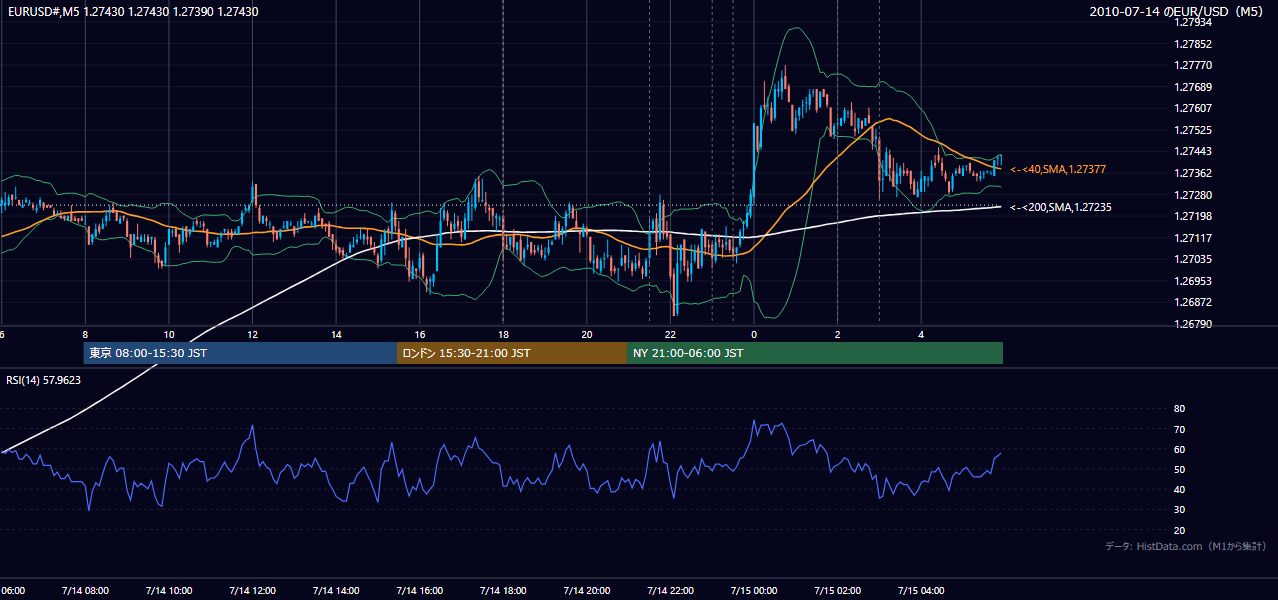Screen dimensions: 1278x600
Task: Click RSI scale level 60
Action: tap(1179, 449)
